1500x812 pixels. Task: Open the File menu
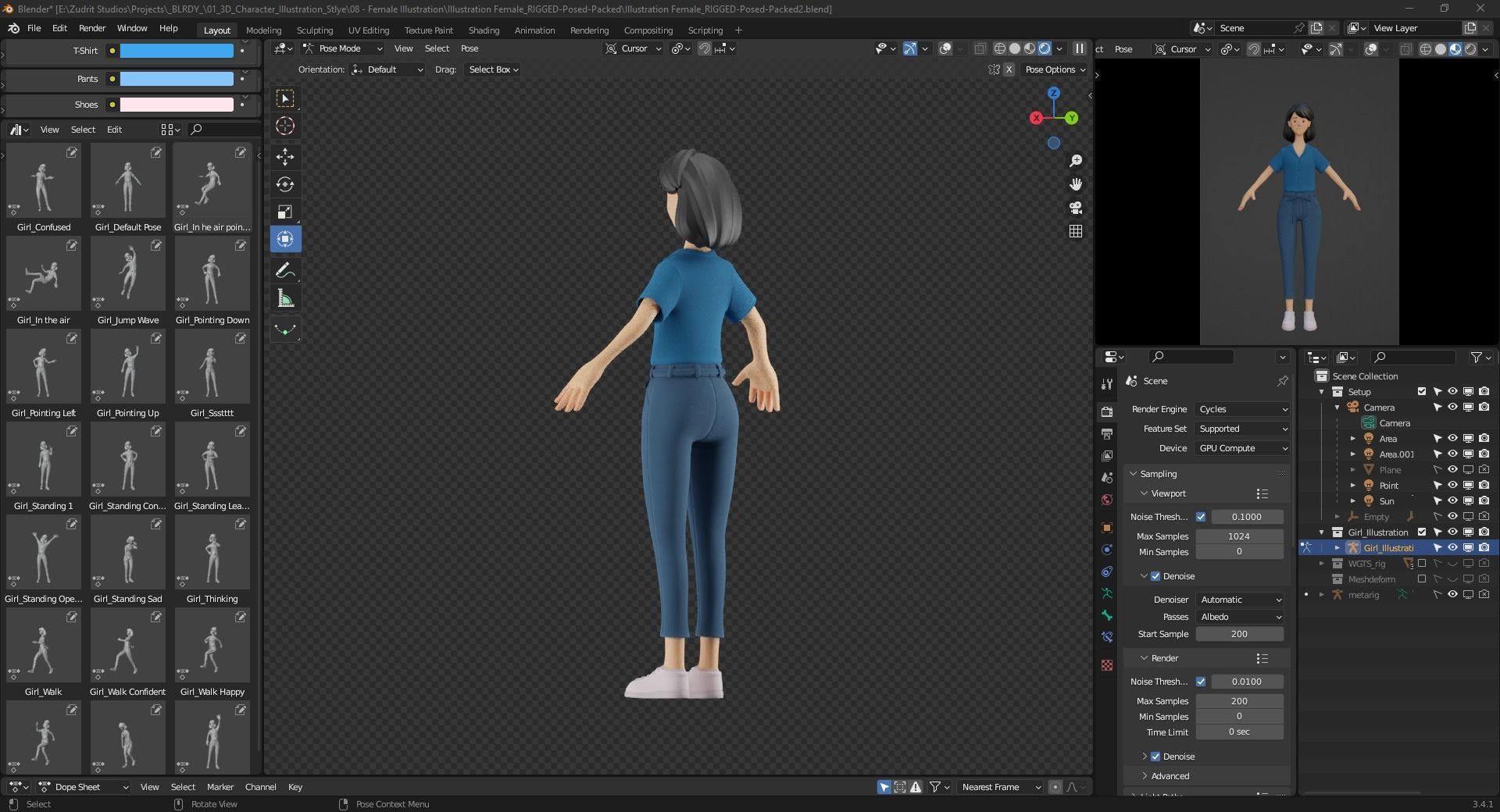coord(34,28)
